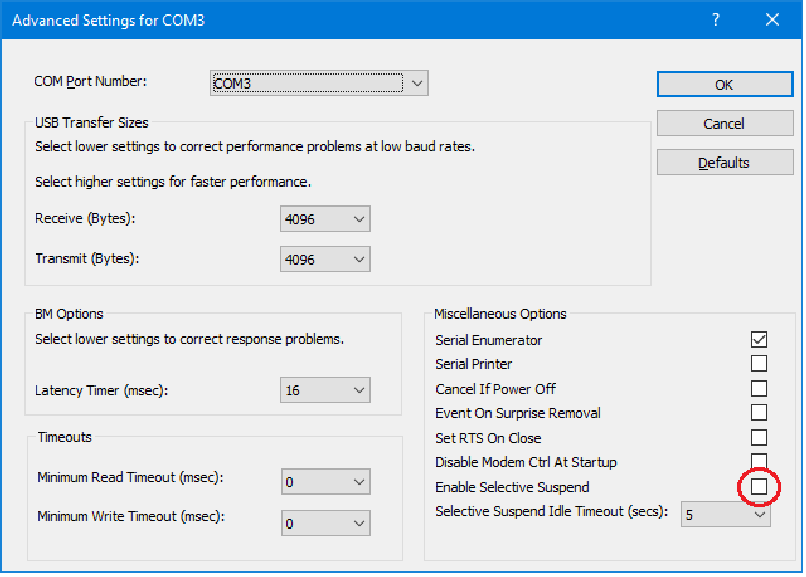Uncheck the Serial Enumerator checkbox
Image resolution: width=806 pixels, height=577 pixels.
click(x=759, y=340)
